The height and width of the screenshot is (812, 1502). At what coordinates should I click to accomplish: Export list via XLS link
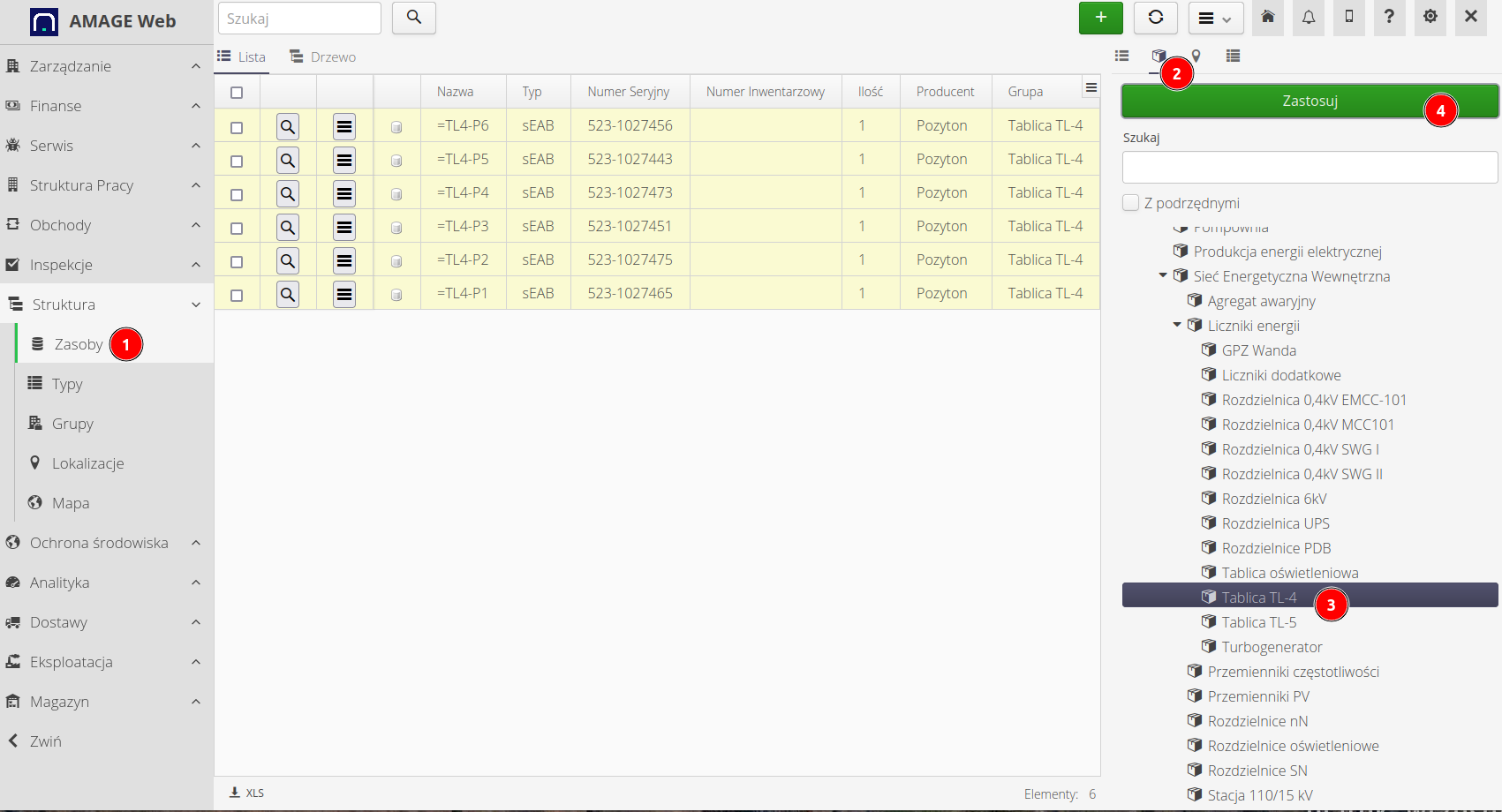(247, 793)
